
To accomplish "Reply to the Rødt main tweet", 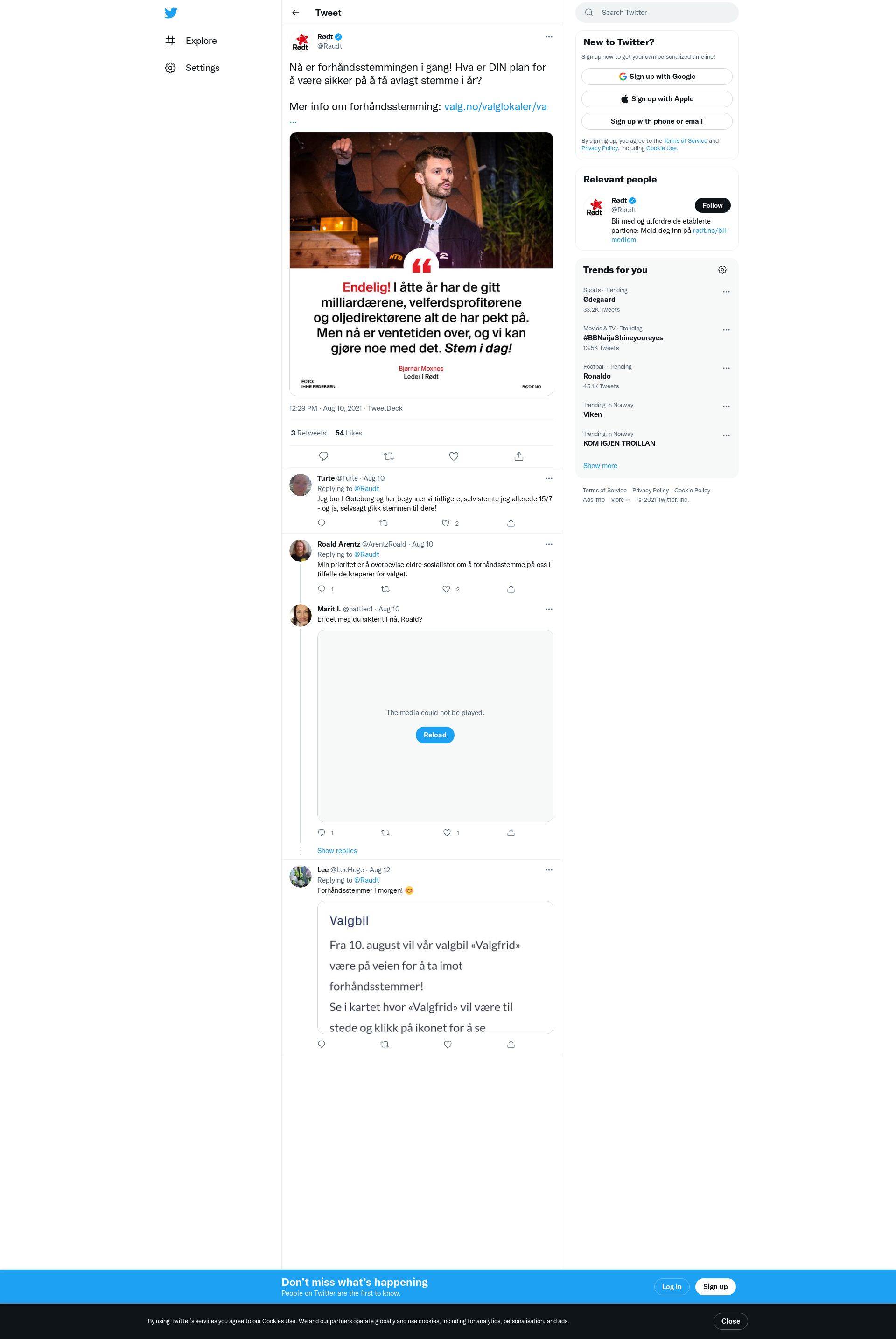I will 323,456.
